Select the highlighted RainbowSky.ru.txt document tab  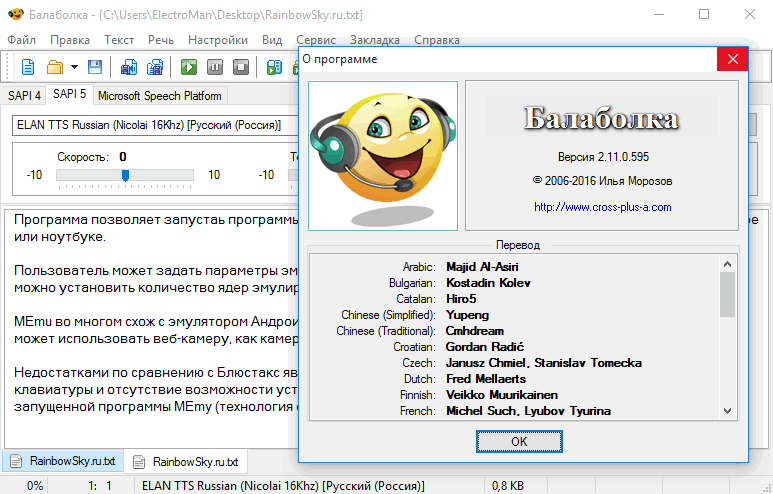pos(63,461)
